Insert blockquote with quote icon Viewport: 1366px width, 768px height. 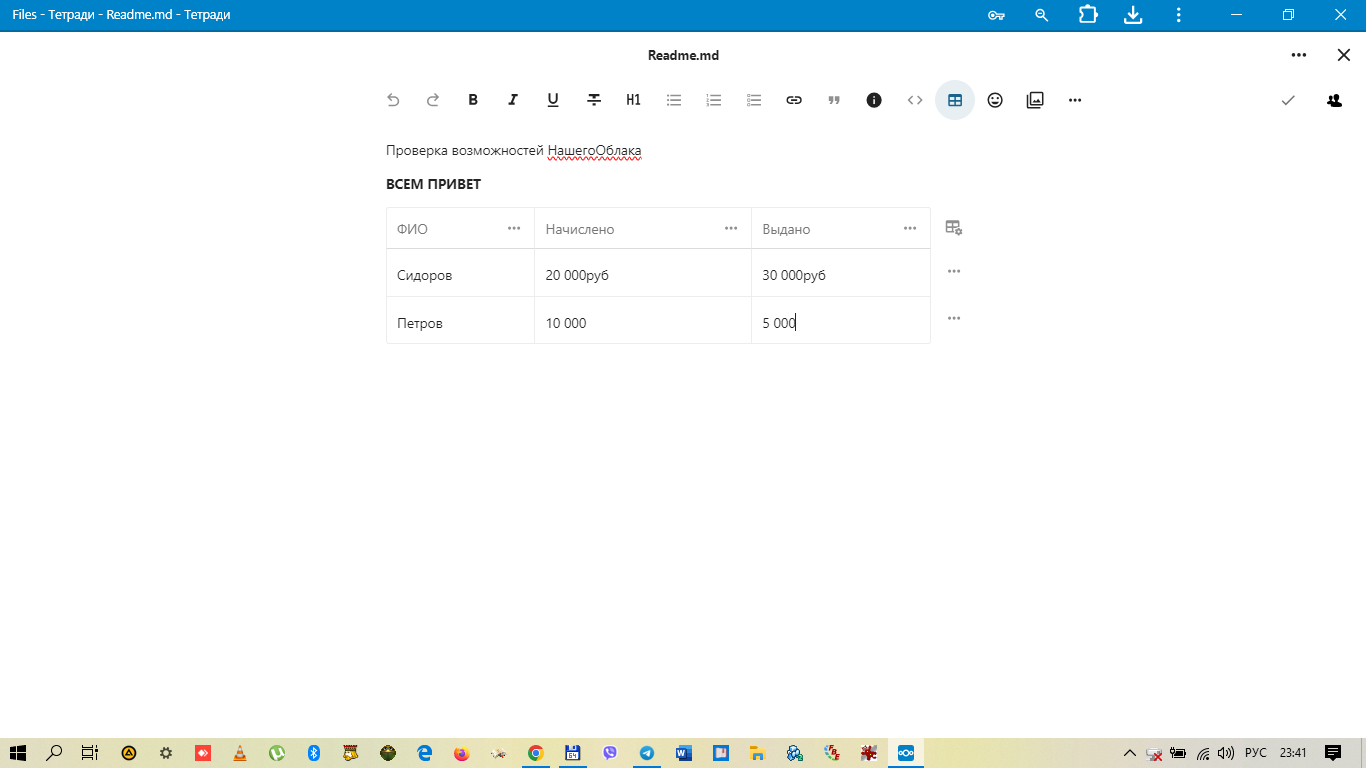[x=834, y=100]
